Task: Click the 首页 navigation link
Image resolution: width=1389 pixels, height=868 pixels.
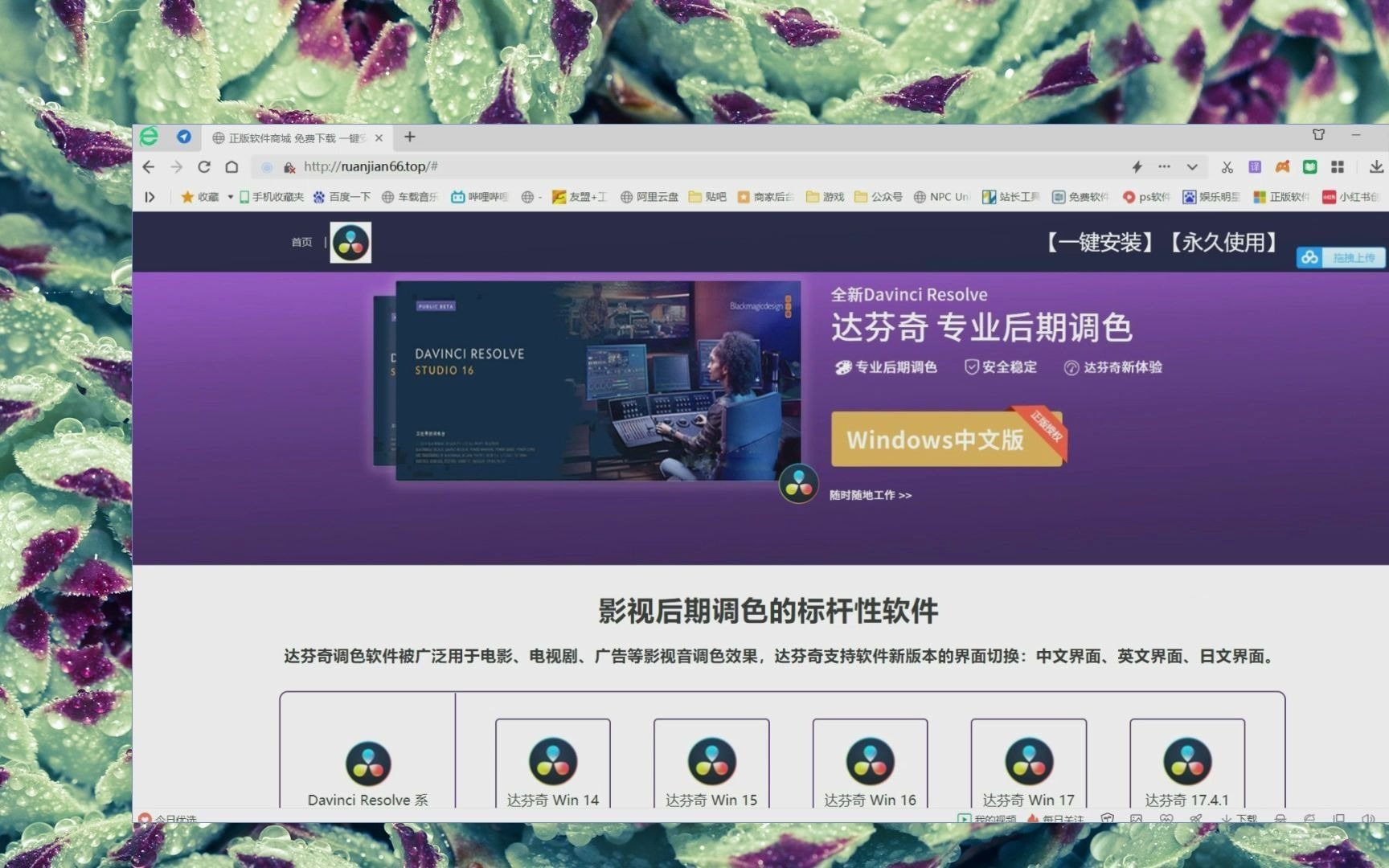Action: click(x=301, y=242)
